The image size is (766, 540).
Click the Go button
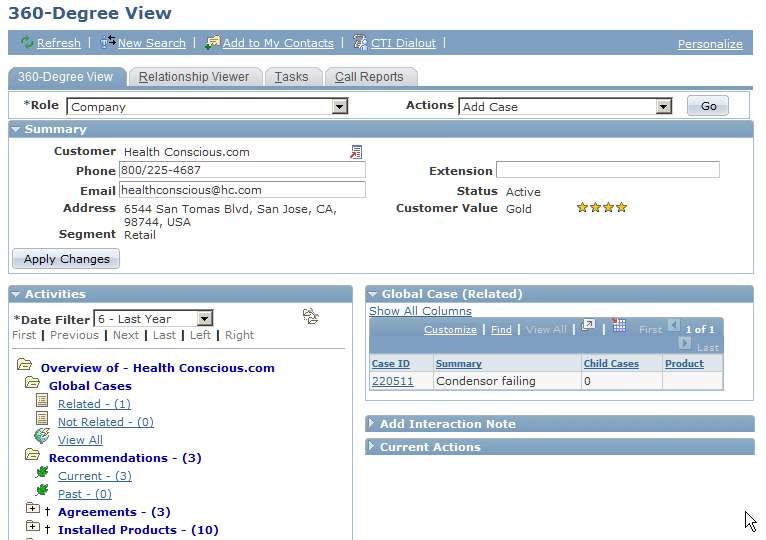tap(708, 106)
